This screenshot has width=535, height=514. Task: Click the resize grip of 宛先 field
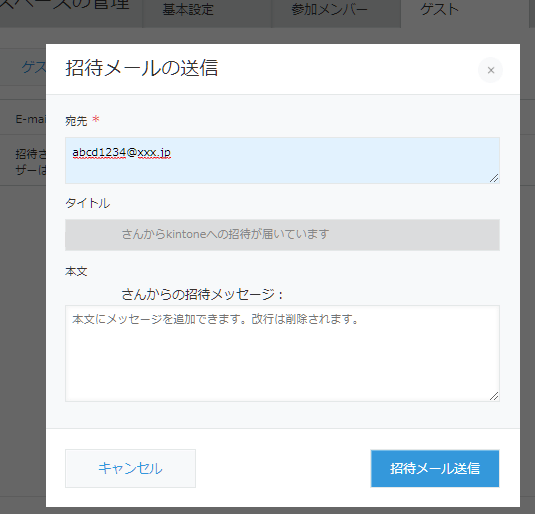(x=494, y=178)
